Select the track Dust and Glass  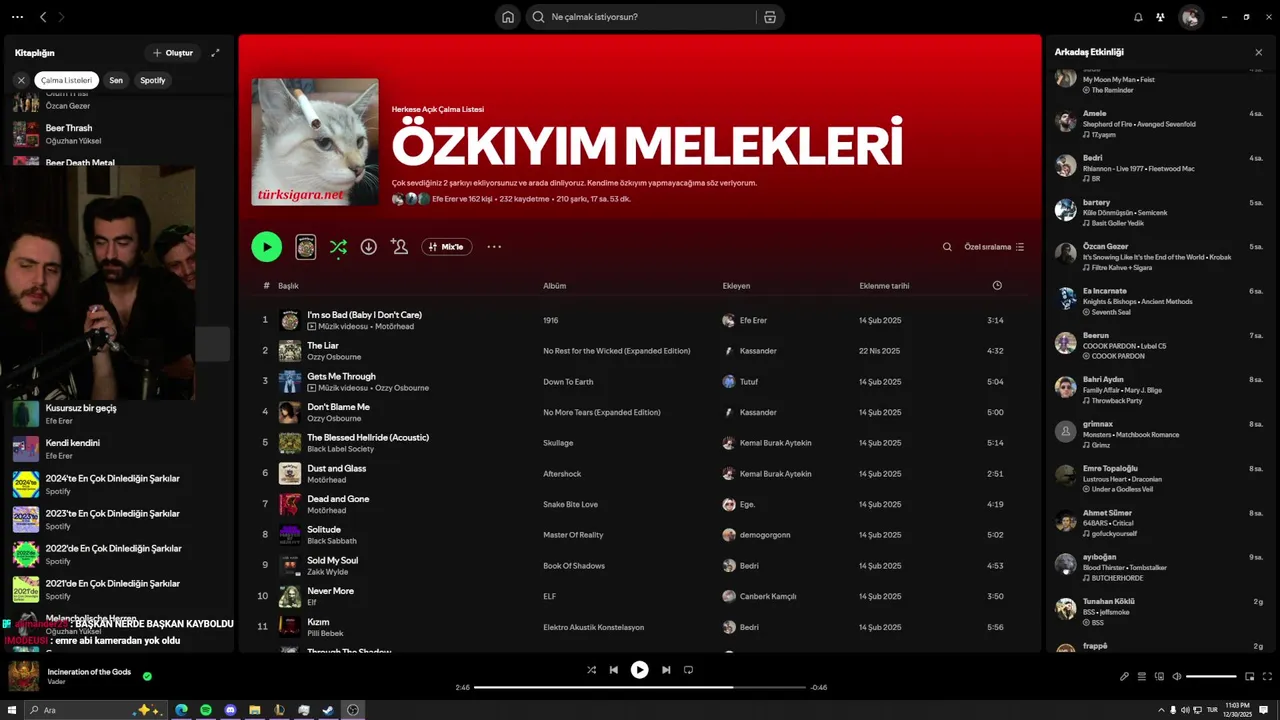click(x=336, y=468)
